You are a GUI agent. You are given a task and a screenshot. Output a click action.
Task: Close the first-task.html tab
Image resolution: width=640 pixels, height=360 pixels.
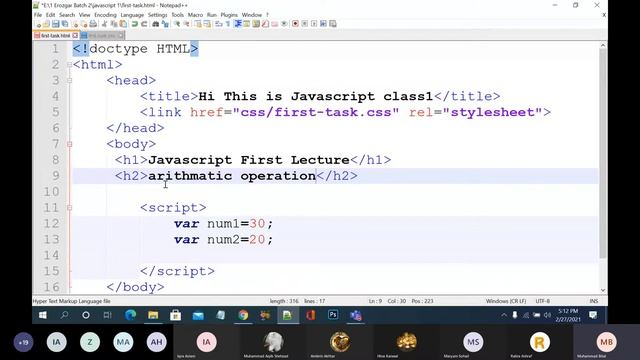point(75,36)
